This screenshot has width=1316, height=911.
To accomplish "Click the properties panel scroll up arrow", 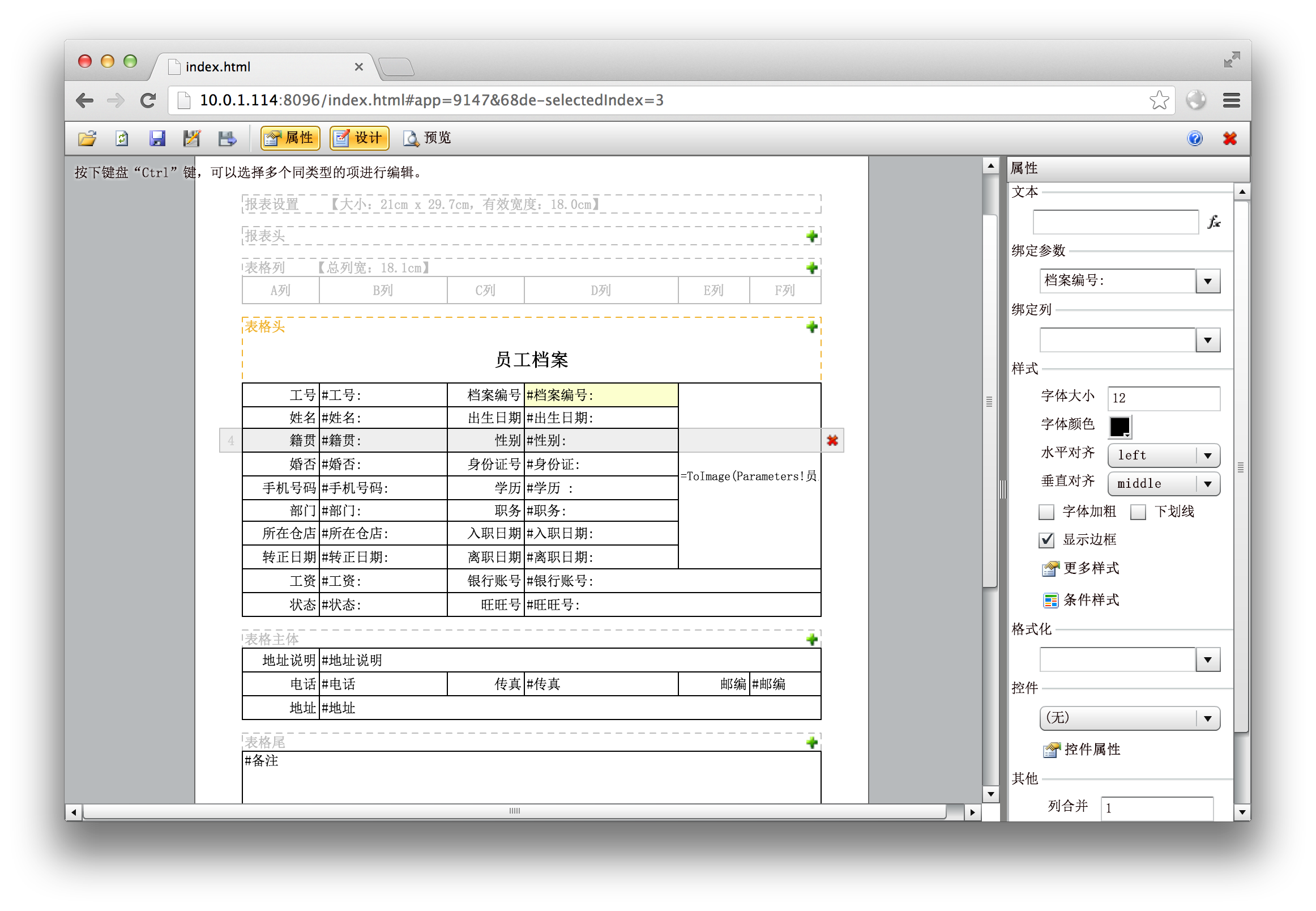I will 1241,192.
